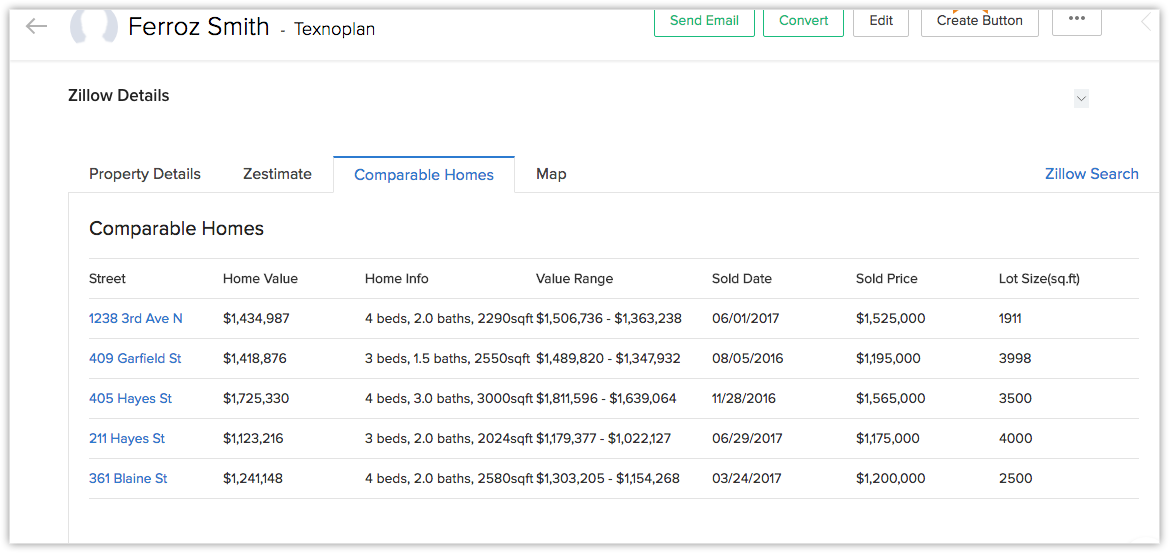The height and width of the screenshot is (553, 1169).
Task: Click the home value $1,418,876
Action: point(255,358)
